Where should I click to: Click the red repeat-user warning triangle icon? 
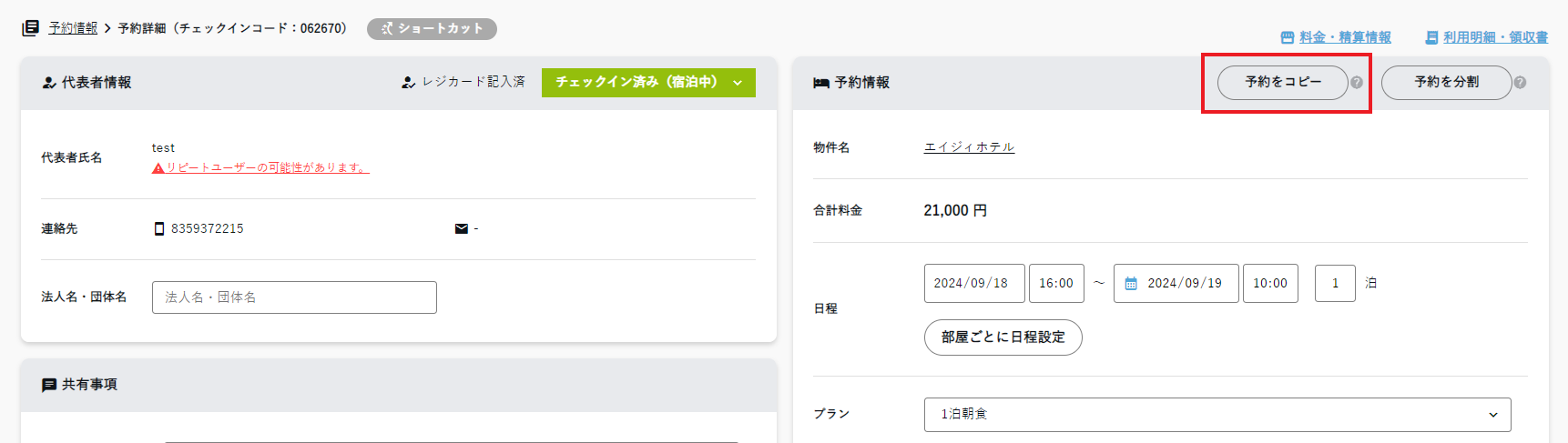[x=158, y=168]
